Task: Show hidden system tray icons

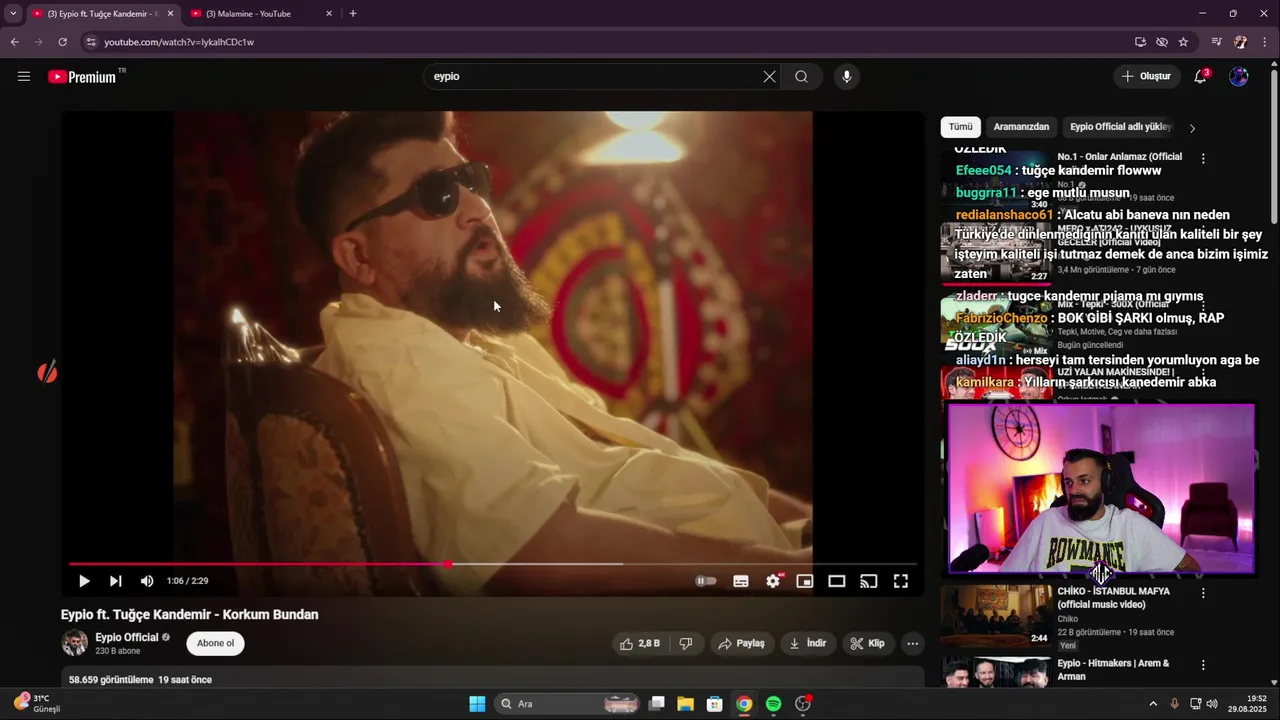Action: [1153, 704]
